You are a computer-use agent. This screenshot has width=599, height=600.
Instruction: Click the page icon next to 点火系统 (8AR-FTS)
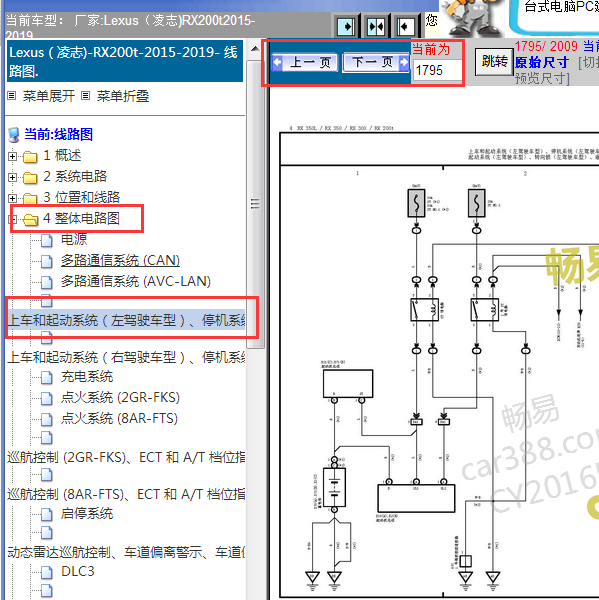coord(47,419)
